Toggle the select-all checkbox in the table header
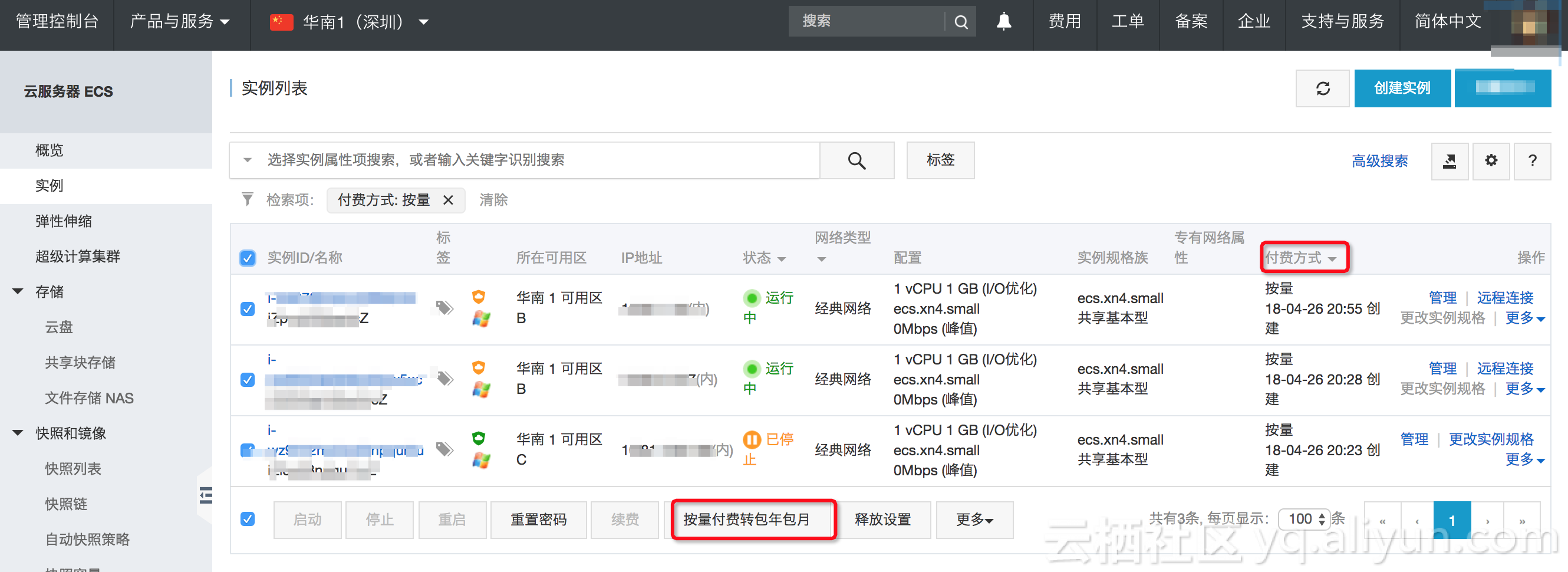Screen dimensions: 1568x572 (x=247, y=258)
